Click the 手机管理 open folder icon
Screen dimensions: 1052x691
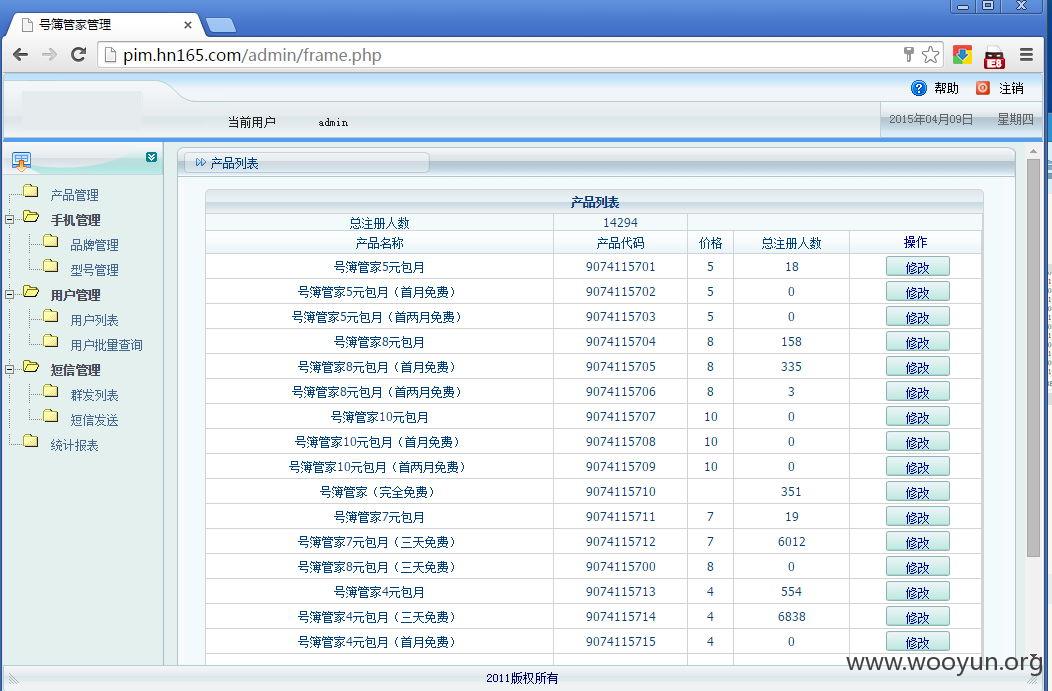(x=31, y=217)
